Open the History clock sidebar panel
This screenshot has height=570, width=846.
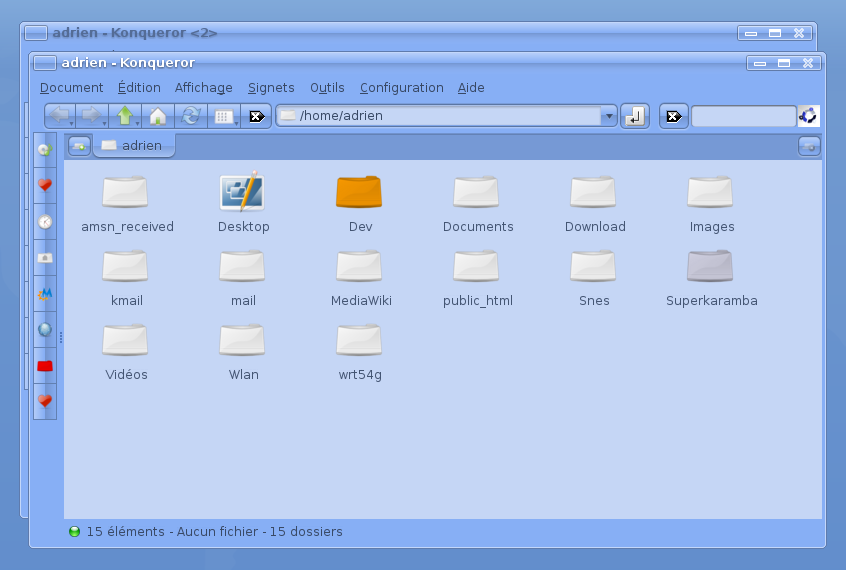[45, 221]
